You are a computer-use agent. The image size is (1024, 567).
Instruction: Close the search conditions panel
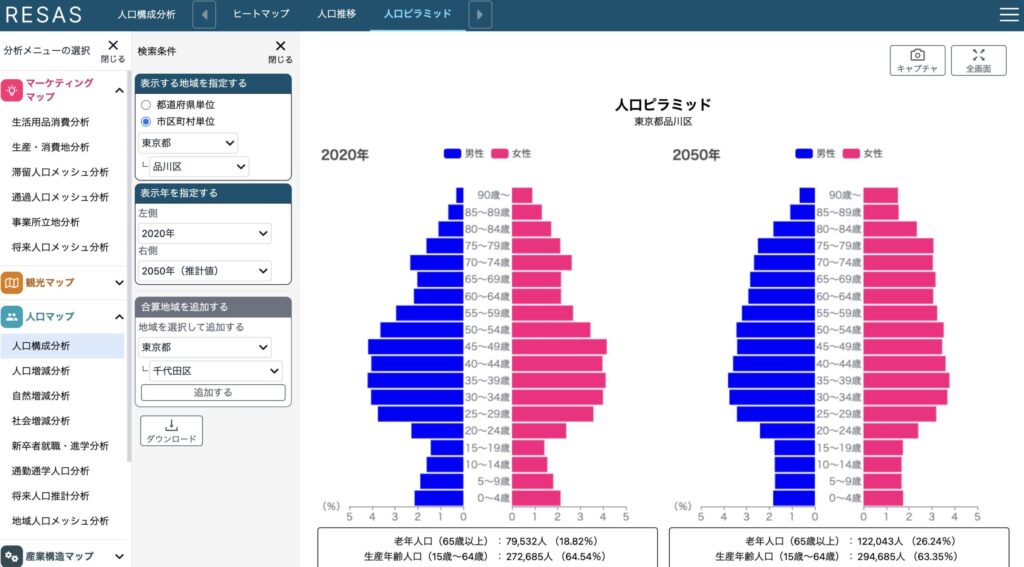pos(280,50)
